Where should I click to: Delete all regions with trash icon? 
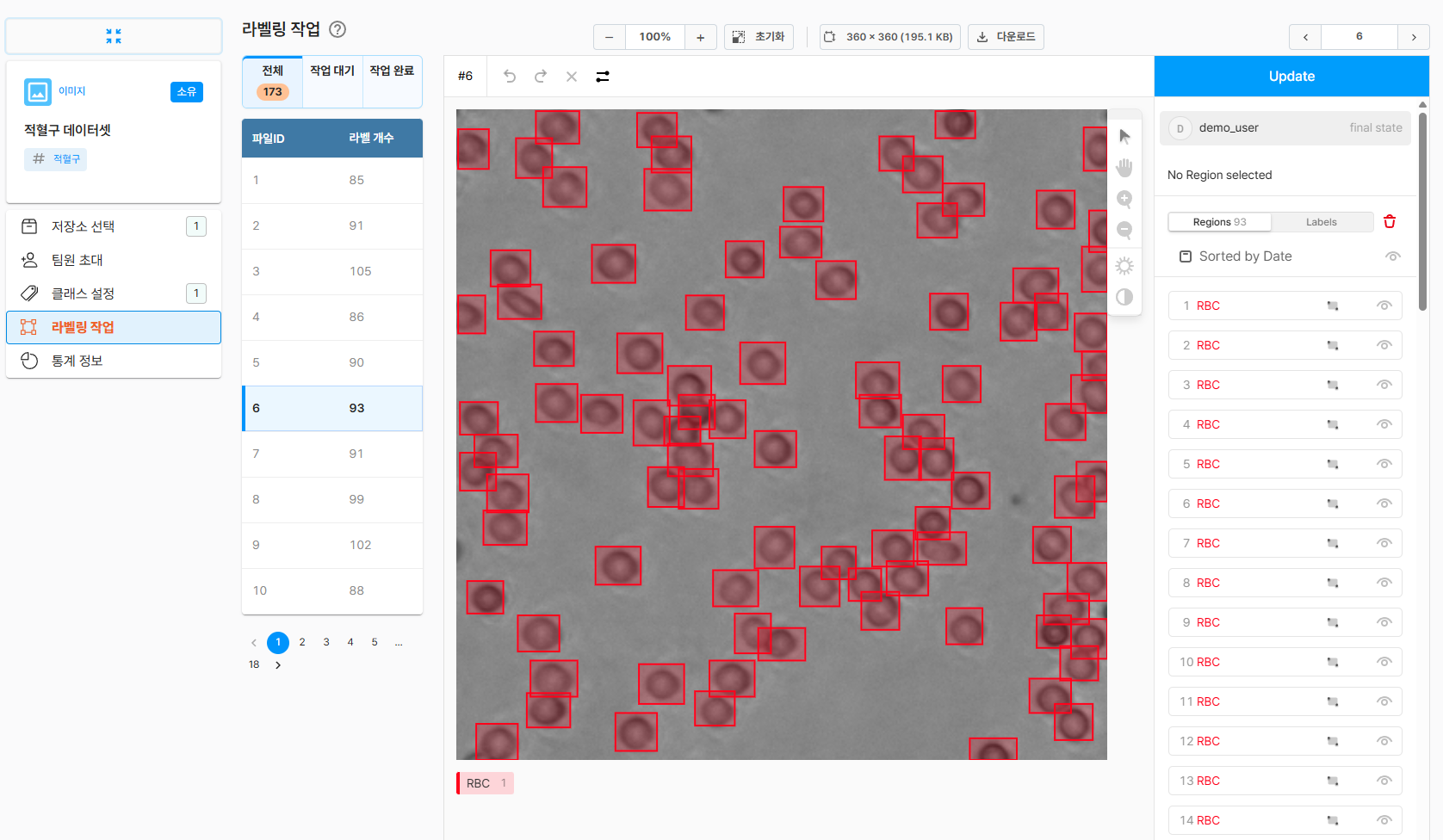[1389, 221]
